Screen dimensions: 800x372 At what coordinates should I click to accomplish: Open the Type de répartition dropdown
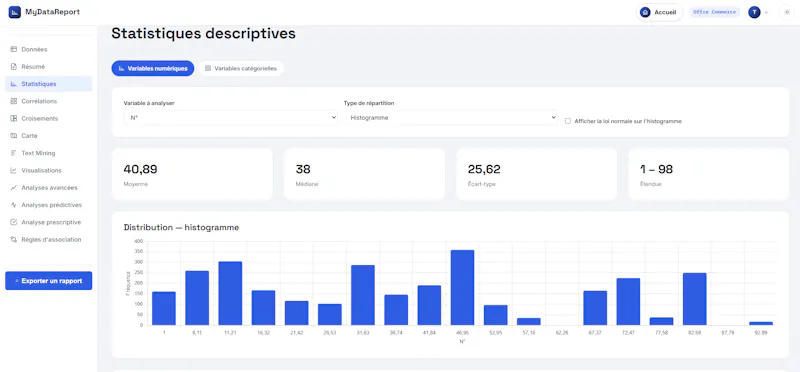click(450, 117)
